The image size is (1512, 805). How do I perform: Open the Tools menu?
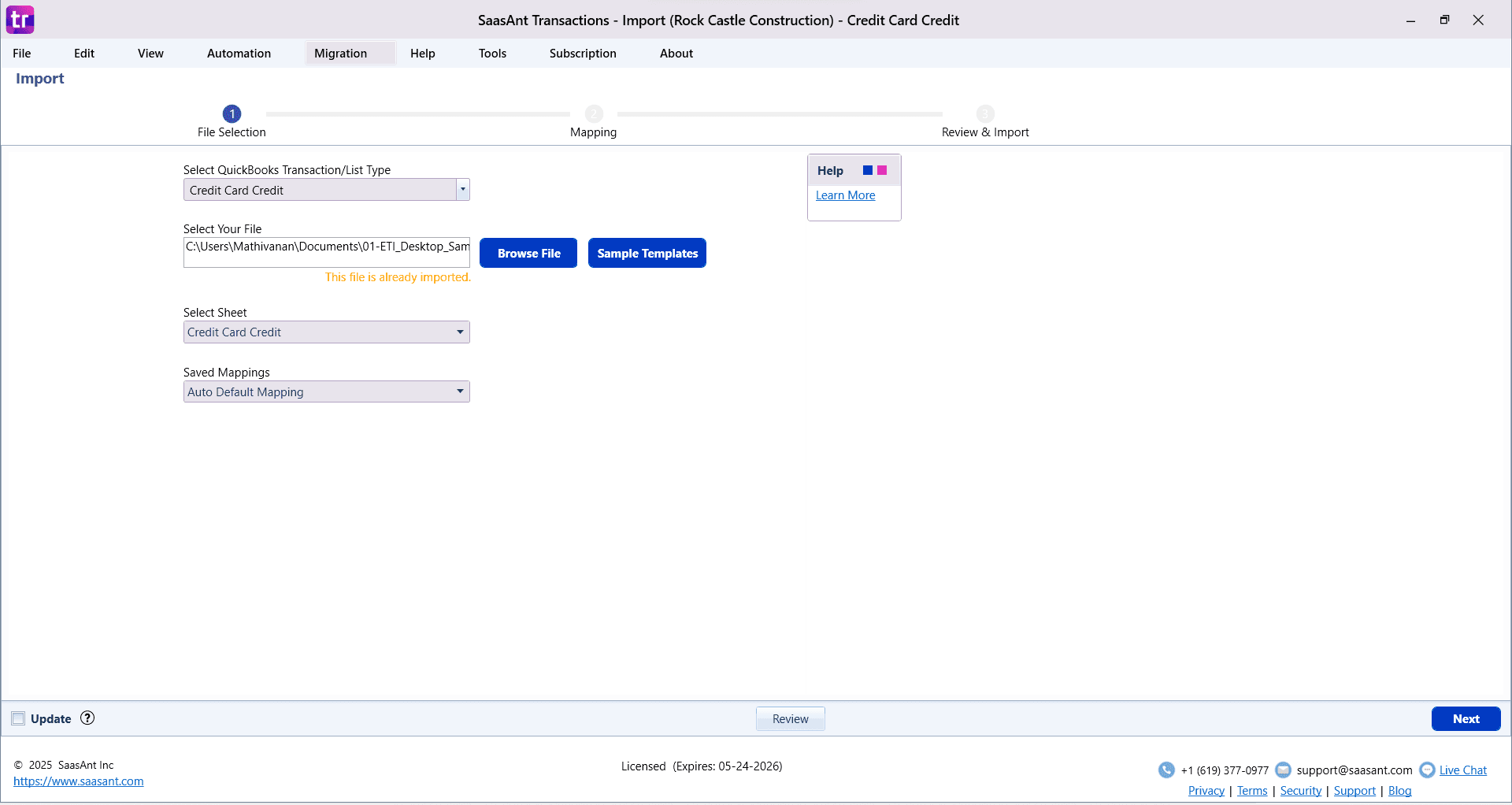tap(492, 54)
